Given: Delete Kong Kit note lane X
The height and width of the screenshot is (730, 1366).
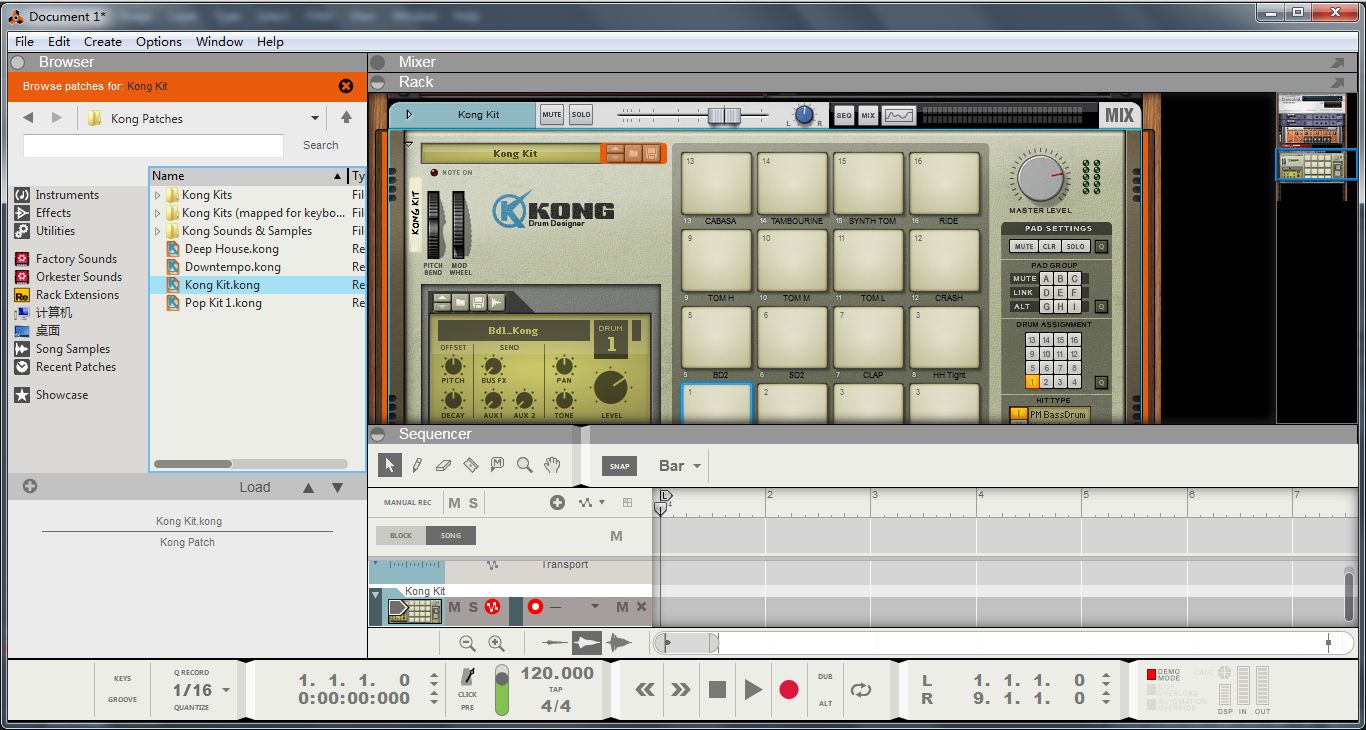Looking at the screenshot, I should pos(642,607).
